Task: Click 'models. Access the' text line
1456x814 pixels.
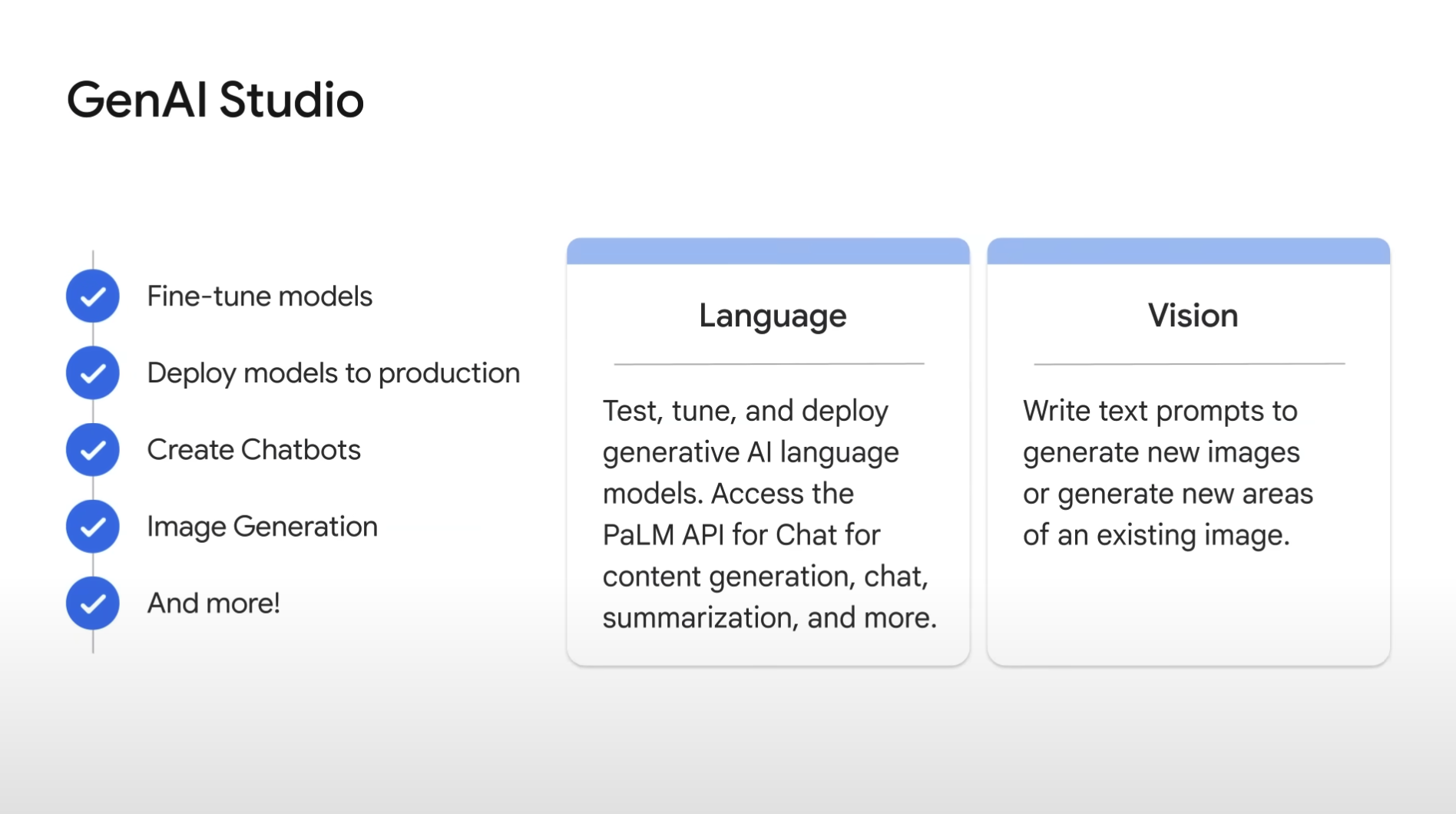Action: 728,493
